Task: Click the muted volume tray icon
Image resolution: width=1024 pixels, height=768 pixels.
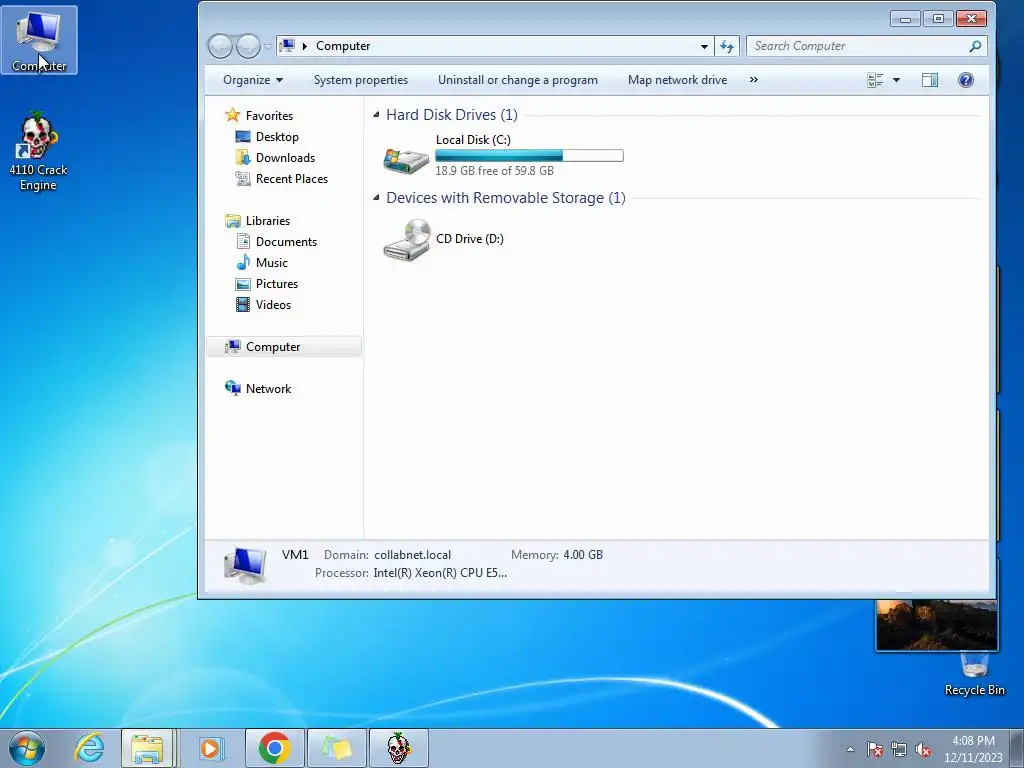Action: tap(923, 750)
